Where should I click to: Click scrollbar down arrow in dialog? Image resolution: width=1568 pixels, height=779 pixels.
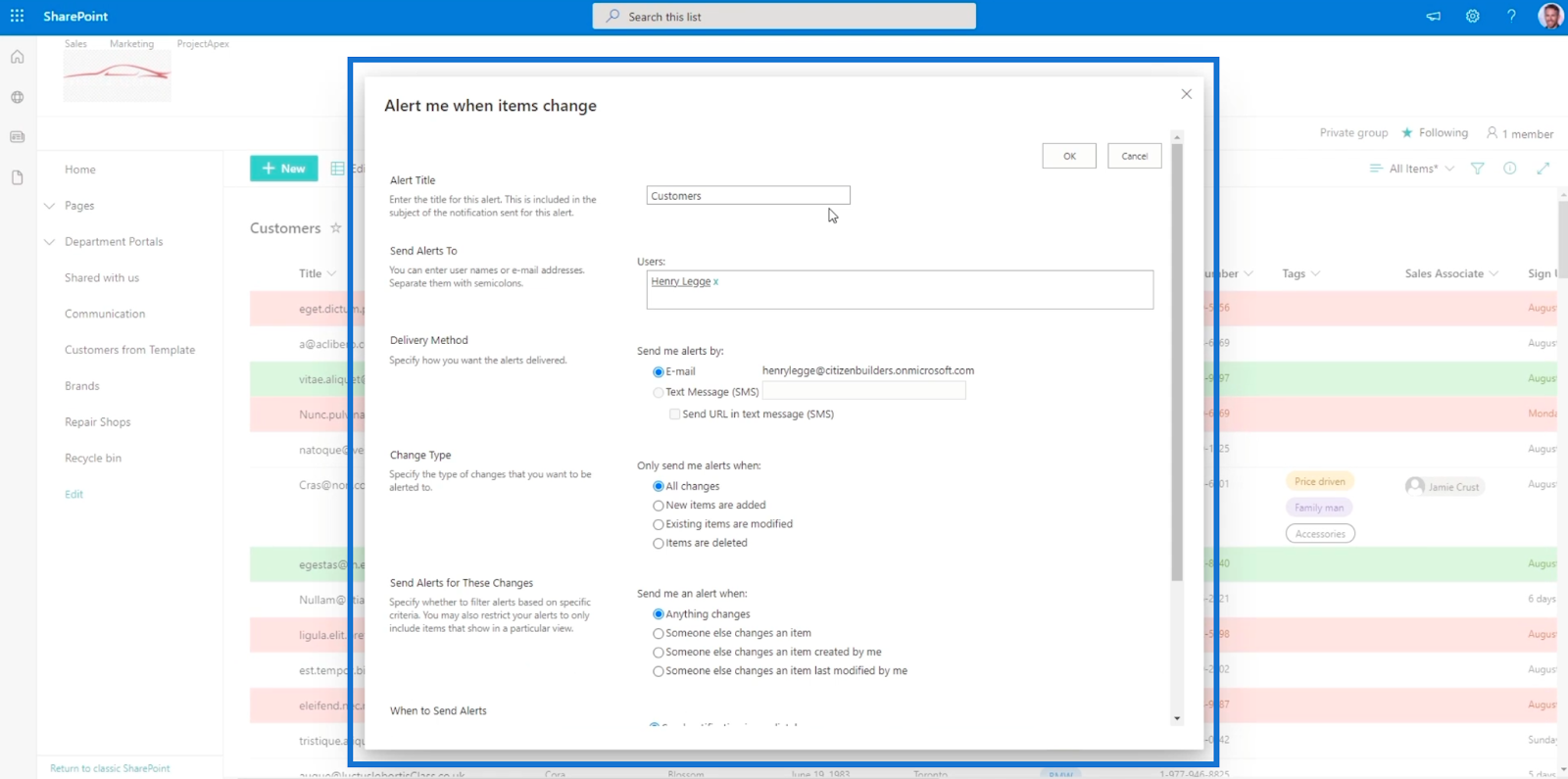(1177, 718)
